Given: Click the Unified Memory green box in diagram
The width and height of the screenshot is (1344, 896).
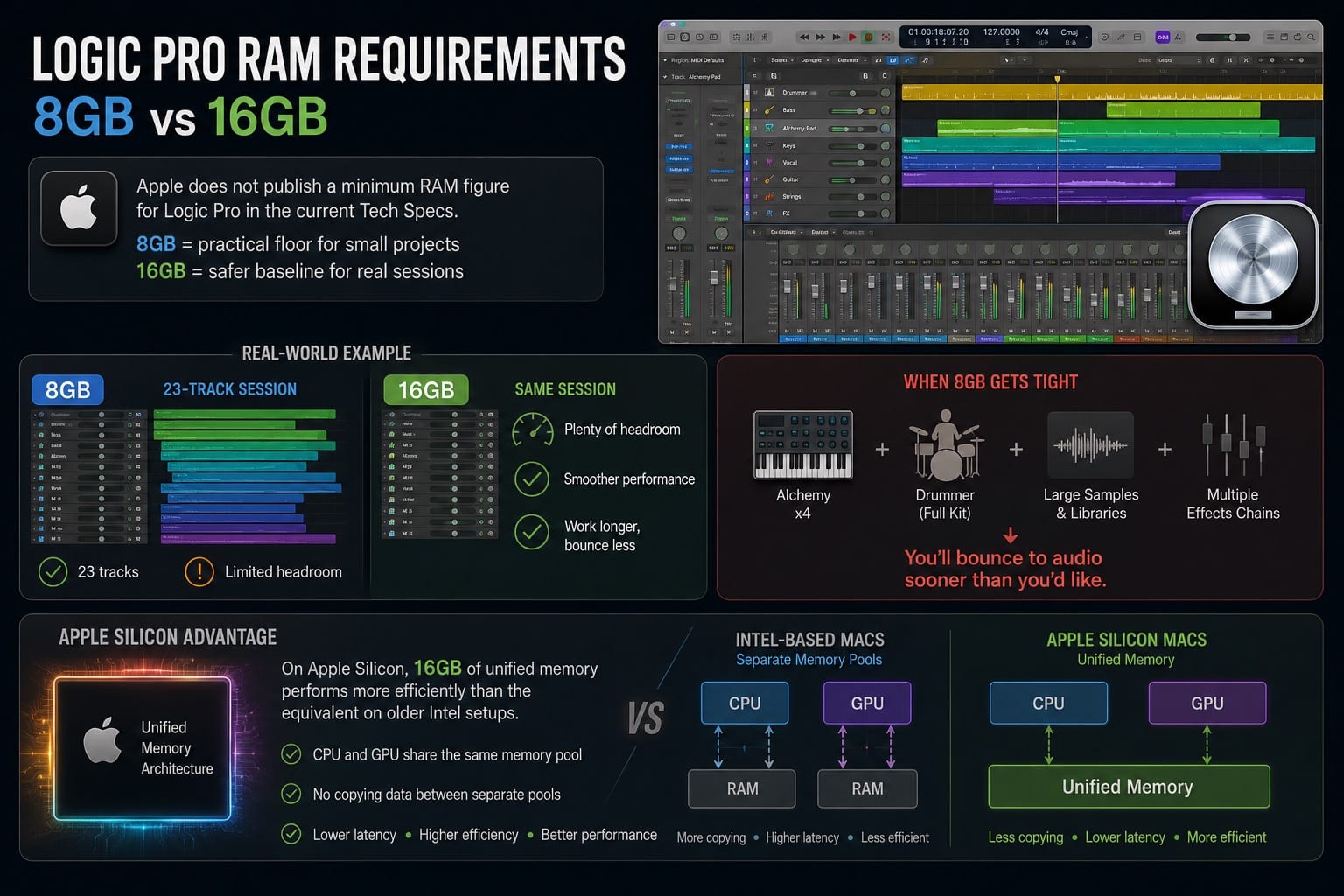Looking at the screenshot, I should click(x=1129, y=786).
